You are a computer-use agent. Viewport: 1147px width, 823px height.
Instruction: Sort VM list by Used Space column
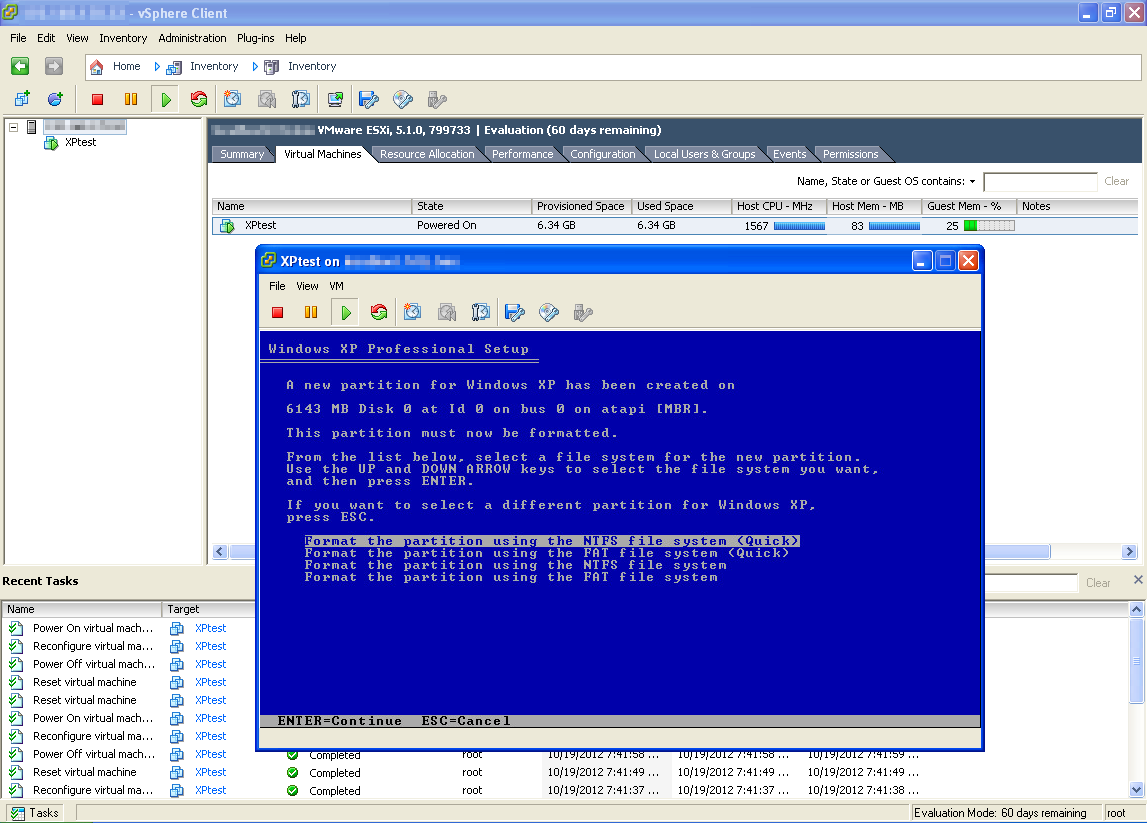coord(681,206)
